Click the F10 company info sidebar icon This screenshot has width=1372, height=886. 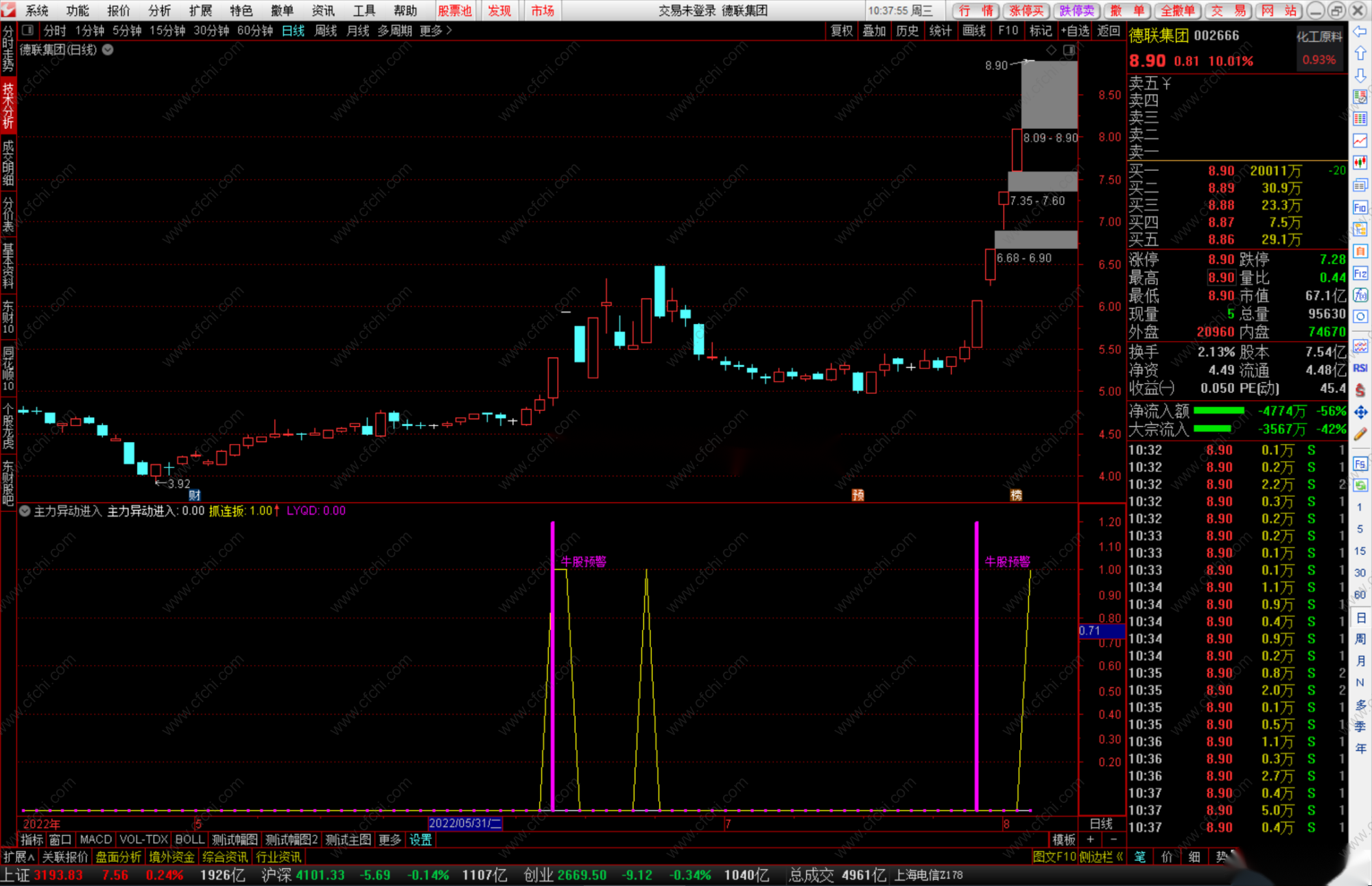(1360, 207)
